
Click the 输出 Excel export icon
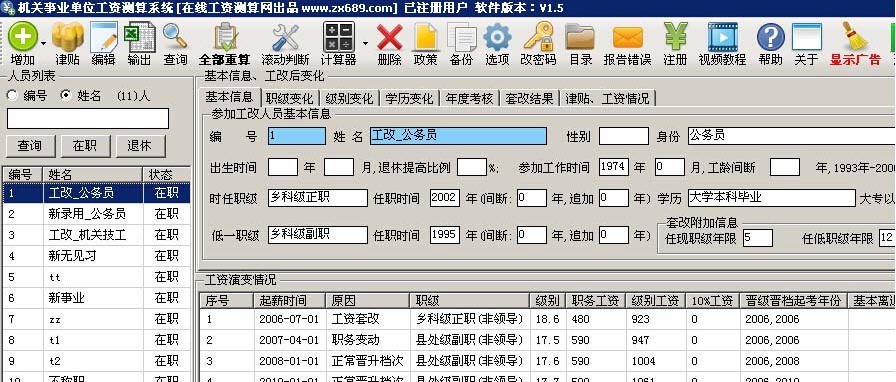(x=139, y=37)
